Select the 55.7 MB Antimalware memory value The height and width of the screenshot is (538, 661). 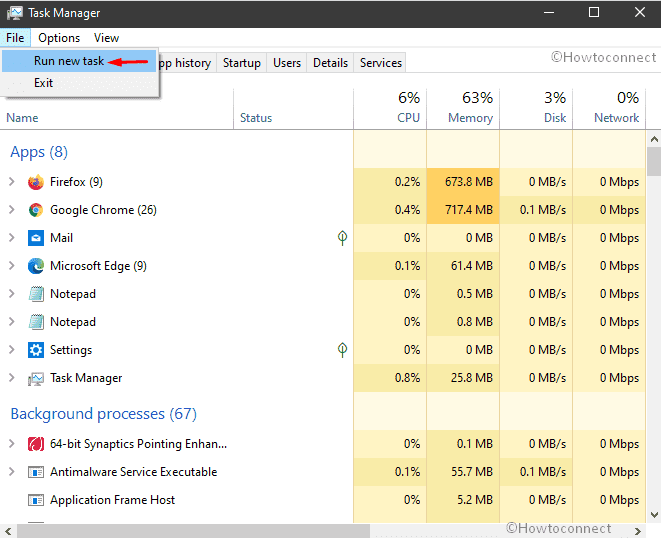(472, 472)
